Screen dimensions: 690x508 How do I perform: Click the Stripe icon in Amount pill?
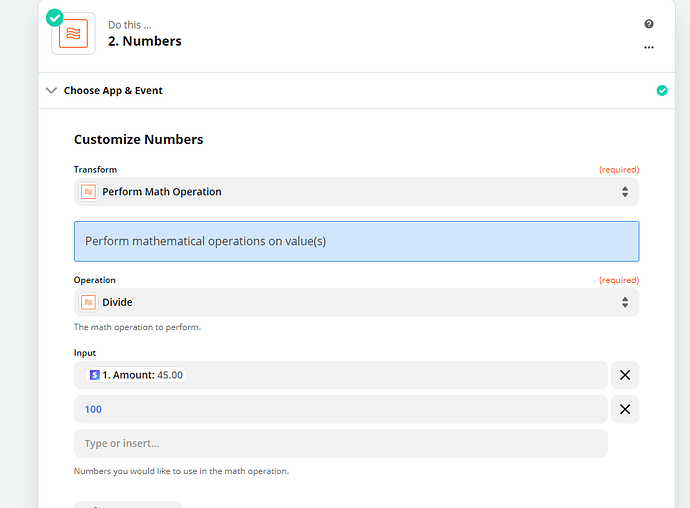pos(94,375)
